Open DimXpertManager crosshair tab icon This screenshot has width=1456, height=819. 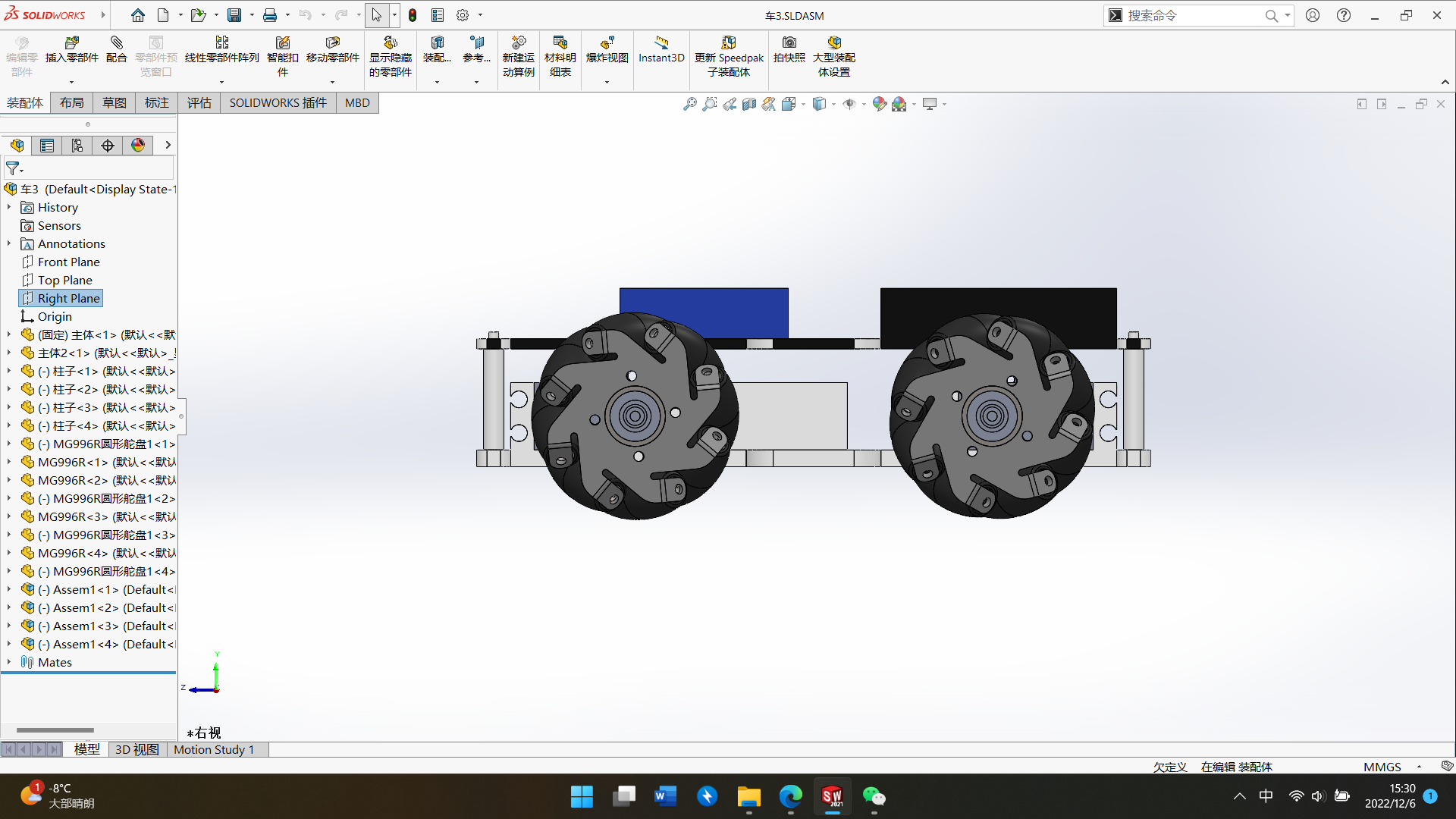point(108,146)
